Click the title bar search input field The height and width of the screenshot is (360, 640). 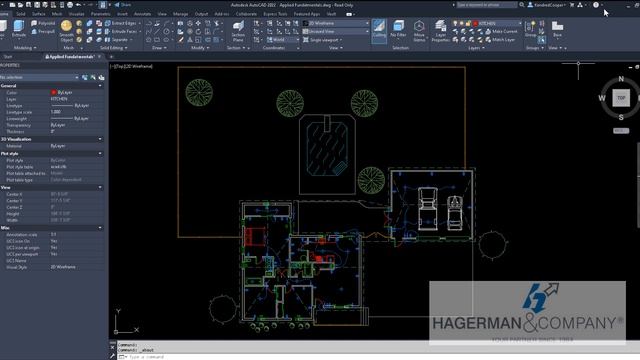(487, 5)
